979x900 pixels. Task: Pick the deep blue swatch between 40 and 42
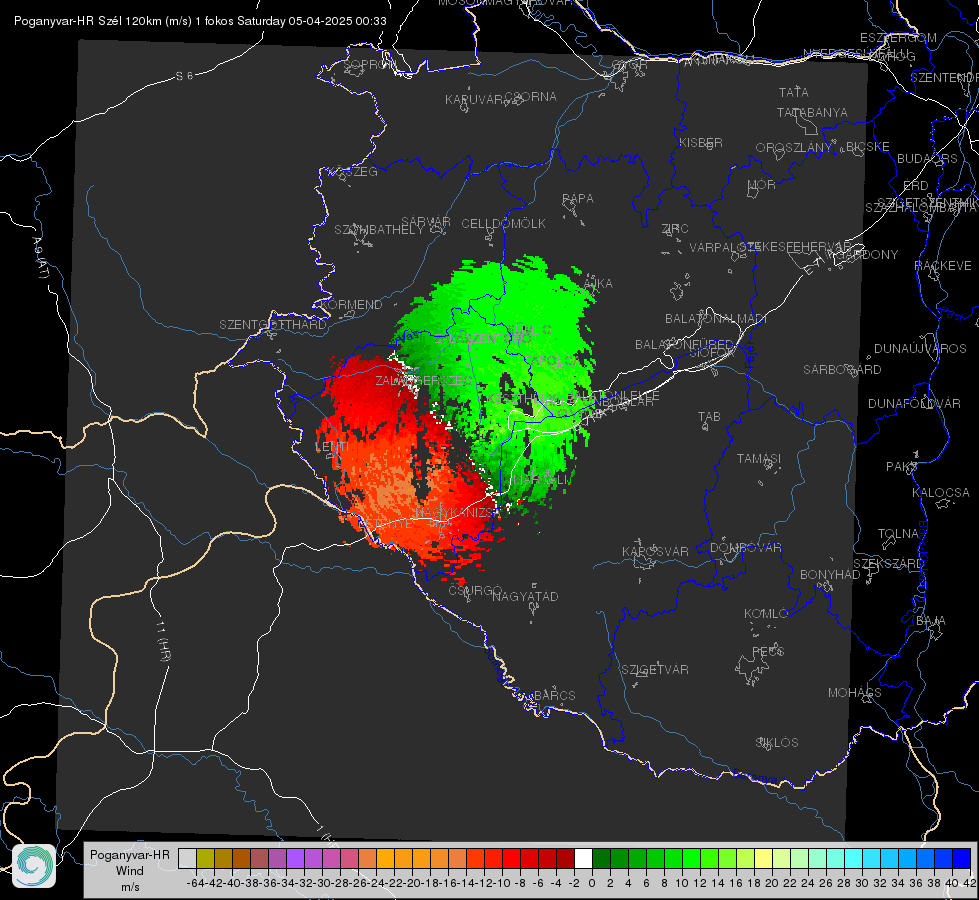click(x=962, y=858)
